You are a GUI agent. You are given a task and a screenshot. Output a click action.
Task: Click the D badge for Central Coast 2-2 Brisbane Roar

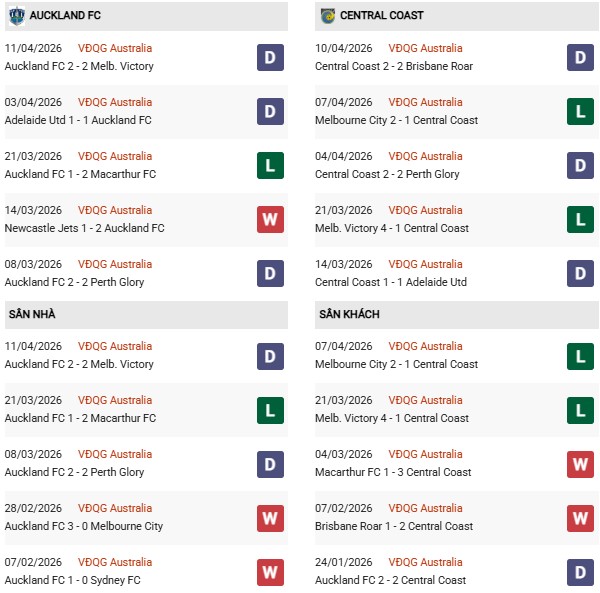tap(582, 57)
